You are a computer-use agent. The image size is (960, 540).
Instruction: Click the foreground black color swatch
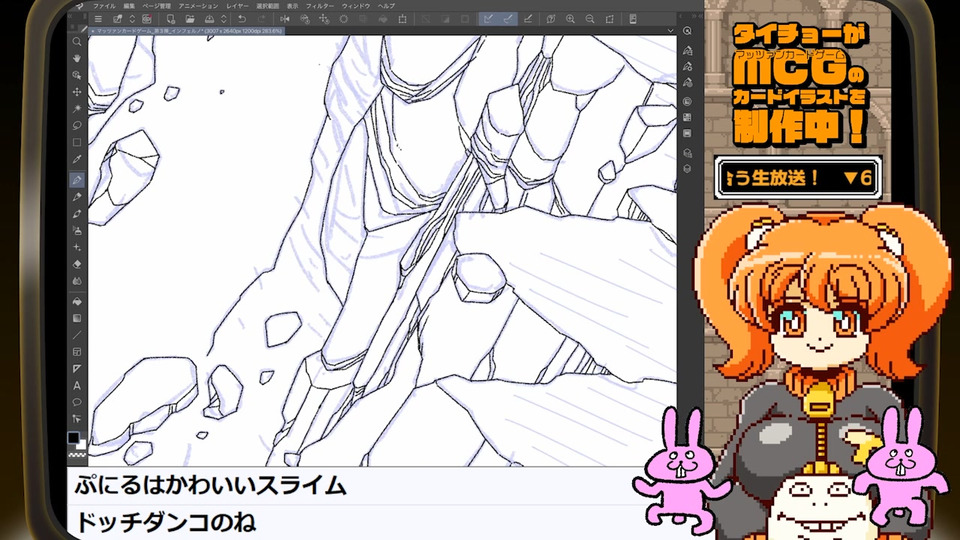point(73,437)
